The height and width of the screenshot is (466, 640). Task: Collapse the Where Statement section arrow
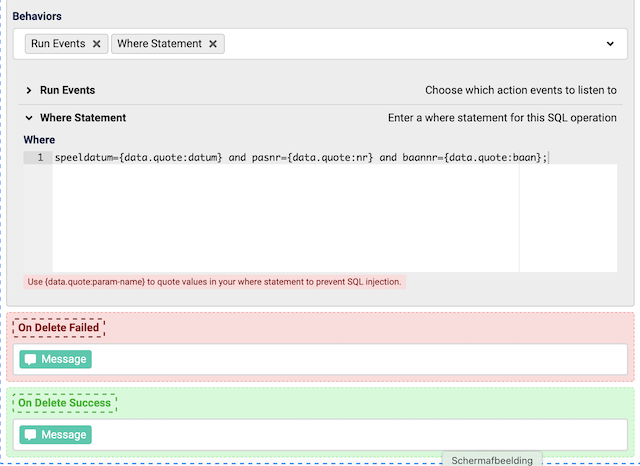pyautogui.click(x=29, y=118)
